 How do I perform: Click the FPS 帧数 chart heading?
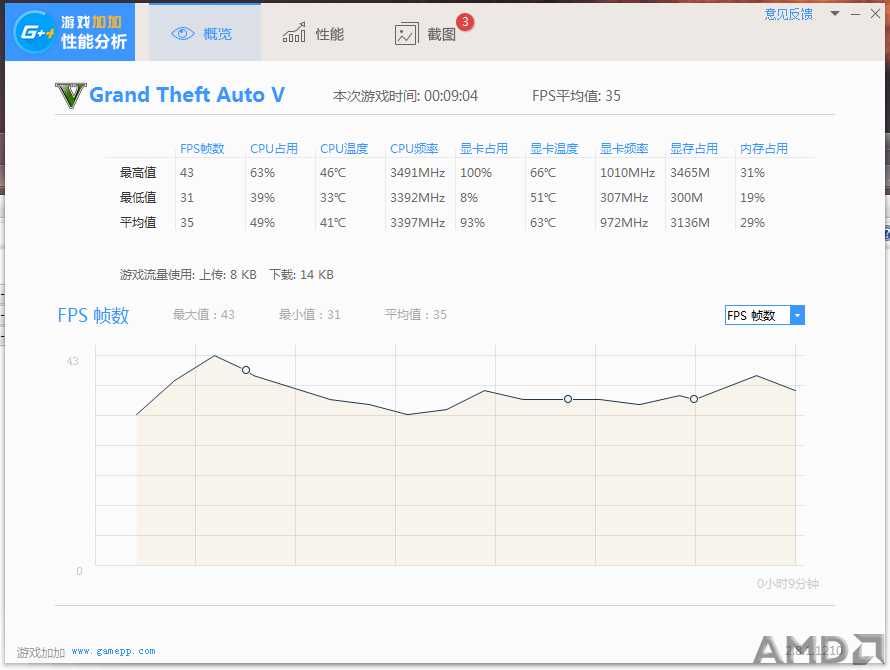pos(94,316)
